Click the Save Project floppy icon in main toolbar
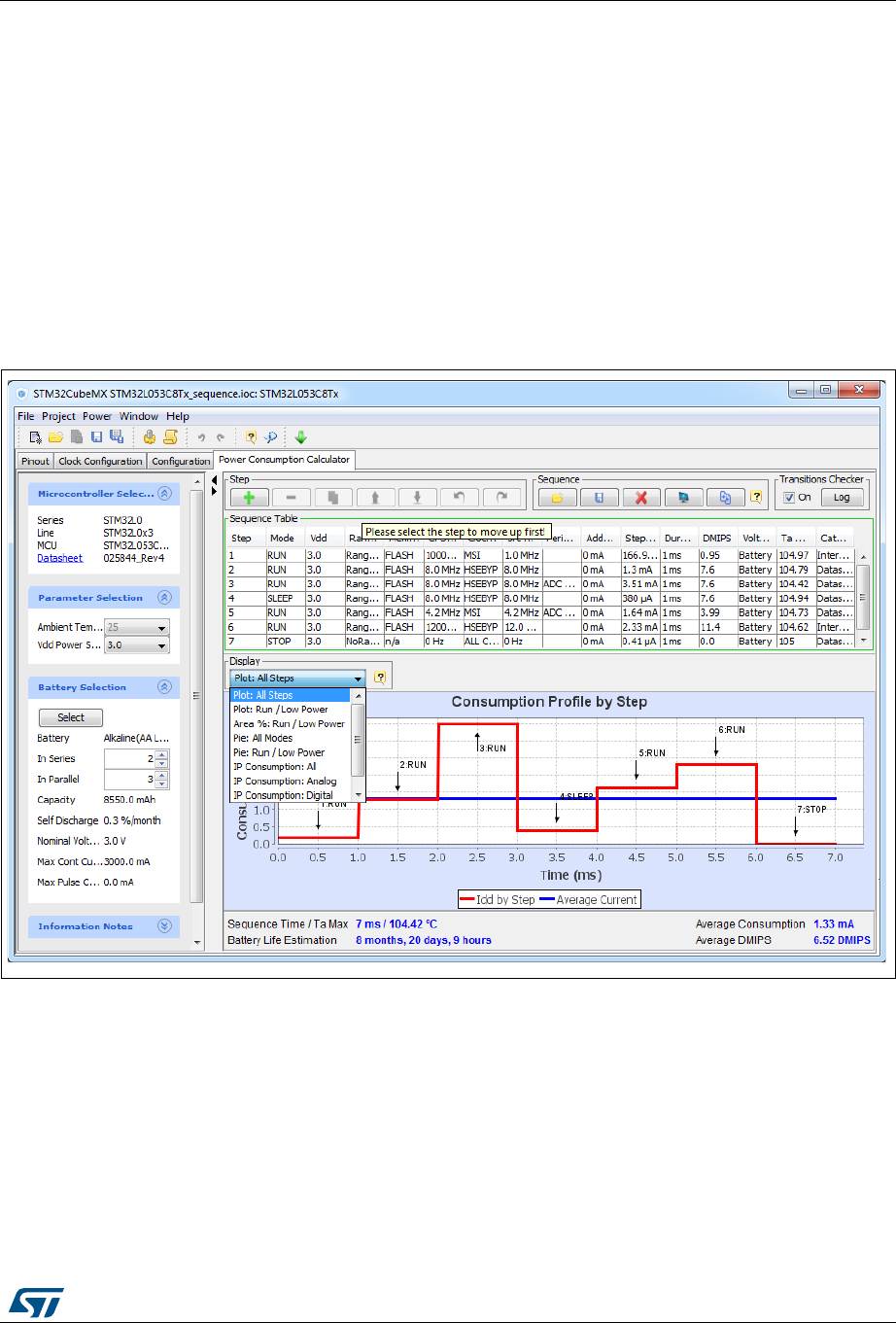Screen dimensions: 896x1323 (x=96, y=437)
